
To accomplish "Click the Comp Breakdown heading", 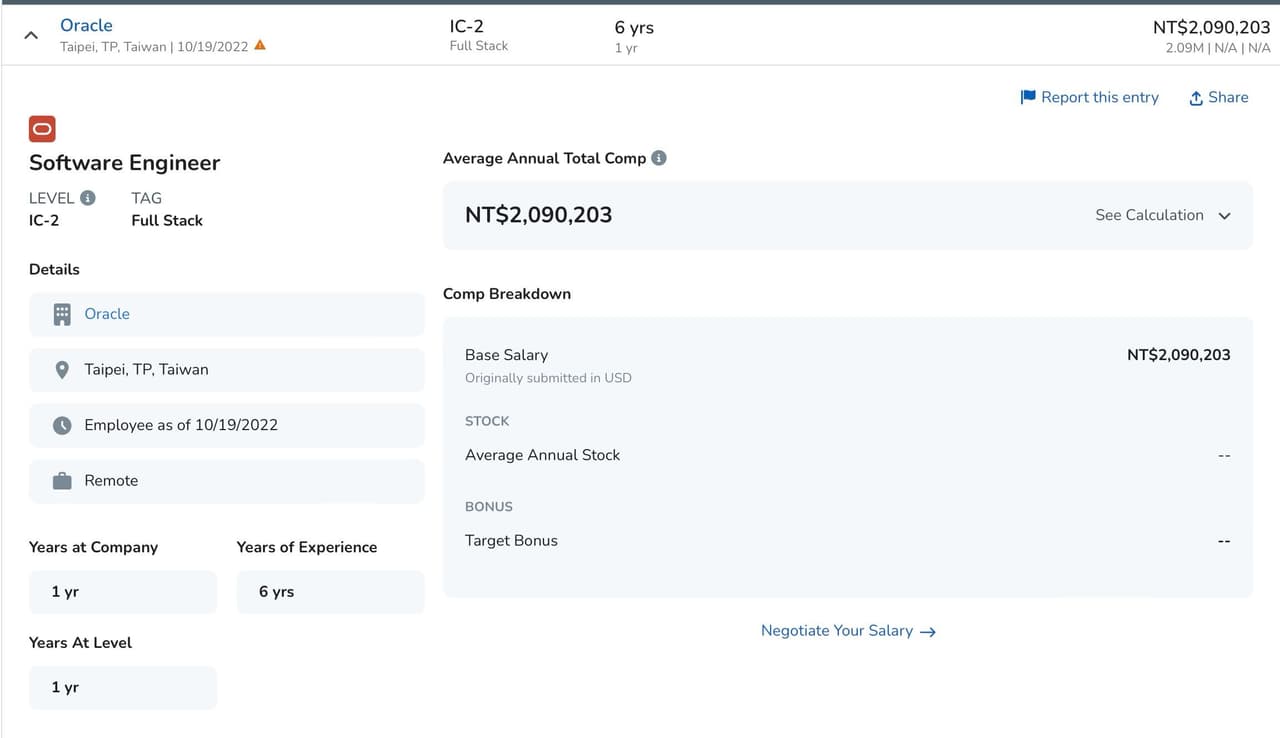I will [x=507, y=294].
